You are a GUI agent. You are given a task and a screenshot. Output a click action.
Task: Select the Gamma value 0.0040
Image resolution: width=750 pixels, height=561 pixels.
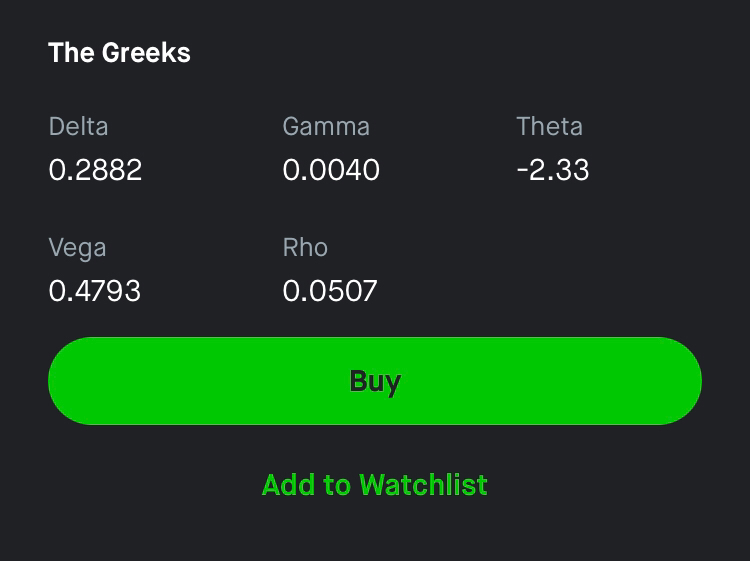[331, 170]
